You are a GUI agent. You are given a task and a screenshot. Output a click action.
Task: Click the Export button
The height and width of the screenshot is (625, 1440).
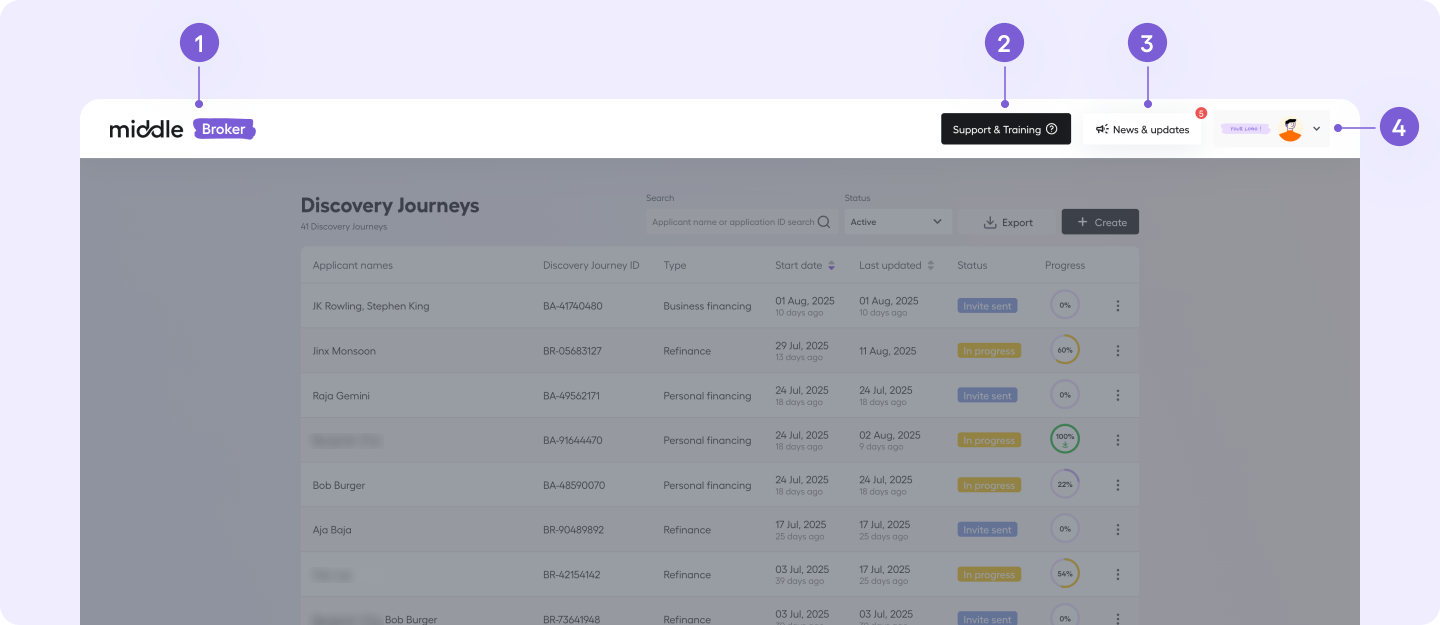(x=1008, y=222)
